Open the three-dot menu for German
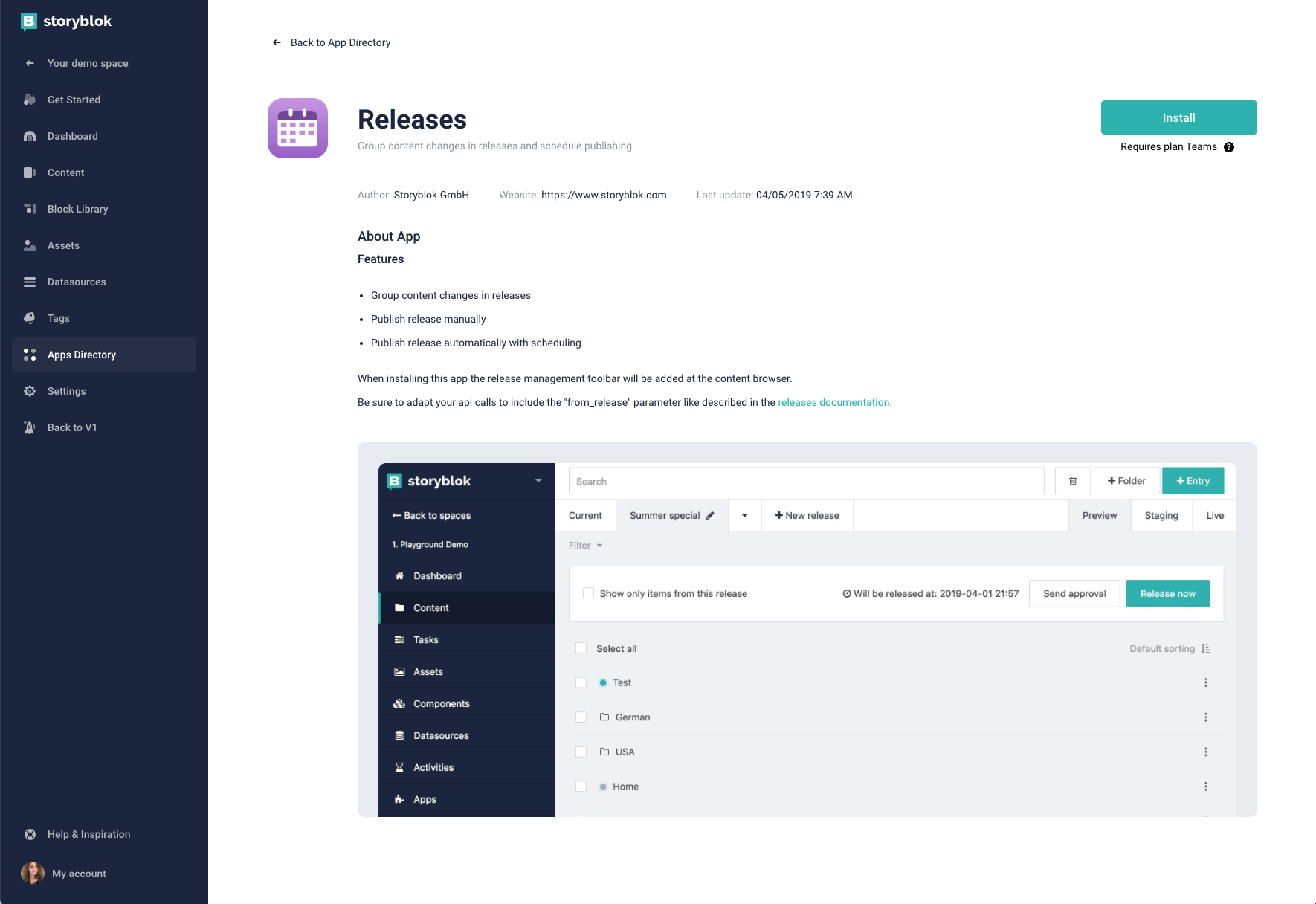The image size is (1316, 904). click(x=1206, y=717)
